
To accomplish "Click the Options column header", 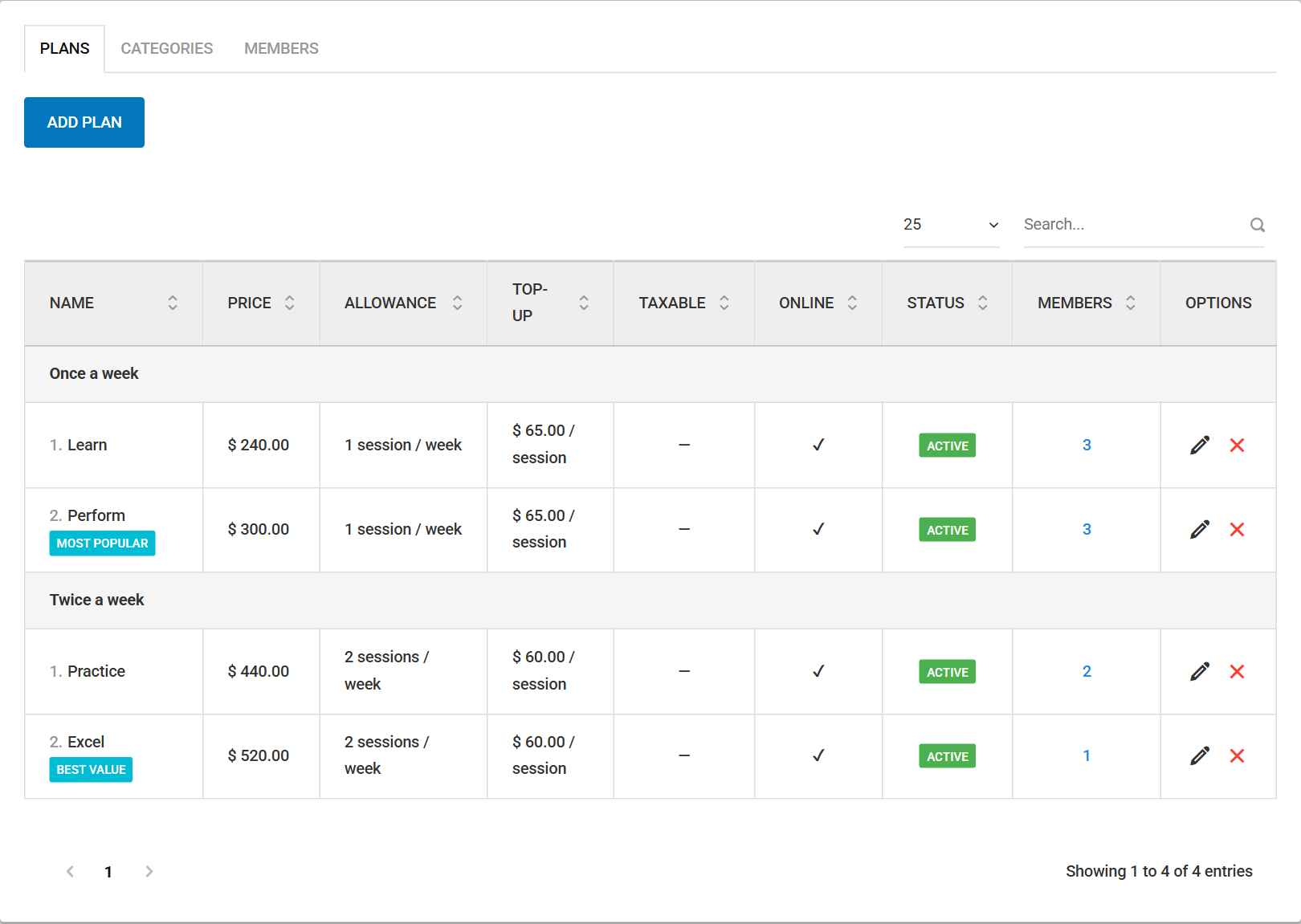I will click(x=1218, y=303).
